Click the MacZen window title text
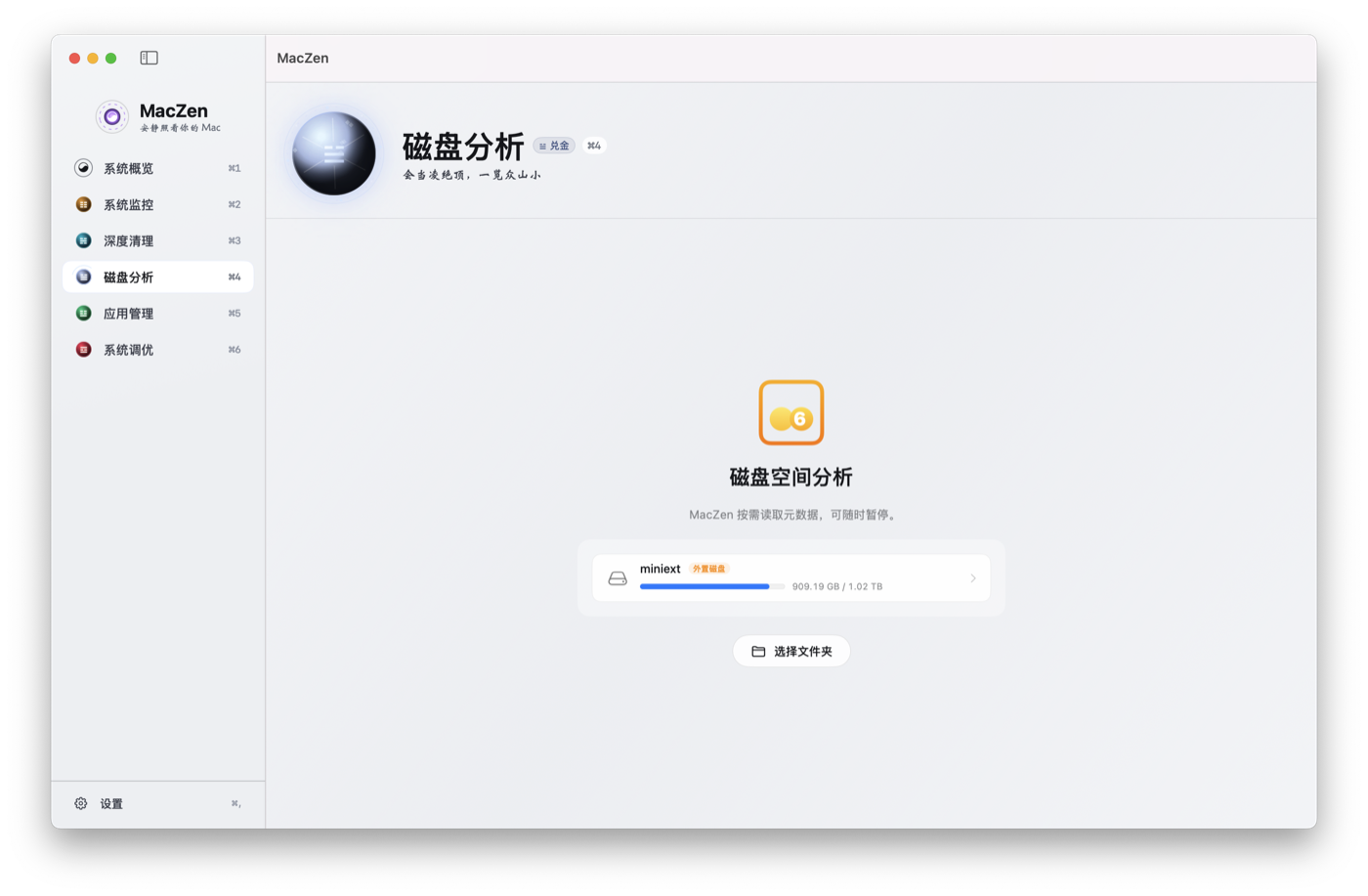The height and width of the screenshot is (896, 1368). [303, 59]
